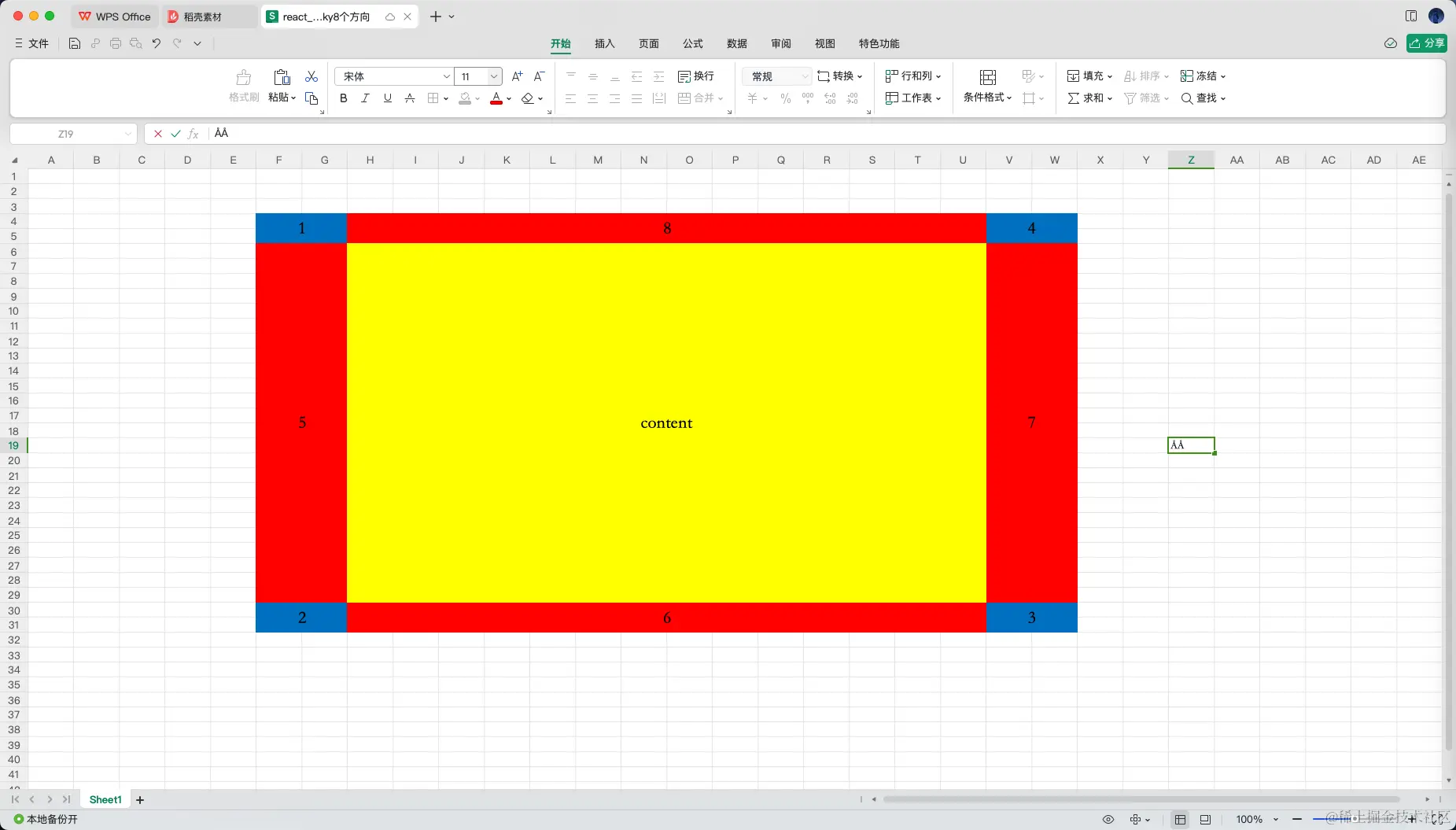Click the cloud sync status icon
Image resolution: width=1456 pixels, height=830 pixels.
click(x=1391, y=43)
